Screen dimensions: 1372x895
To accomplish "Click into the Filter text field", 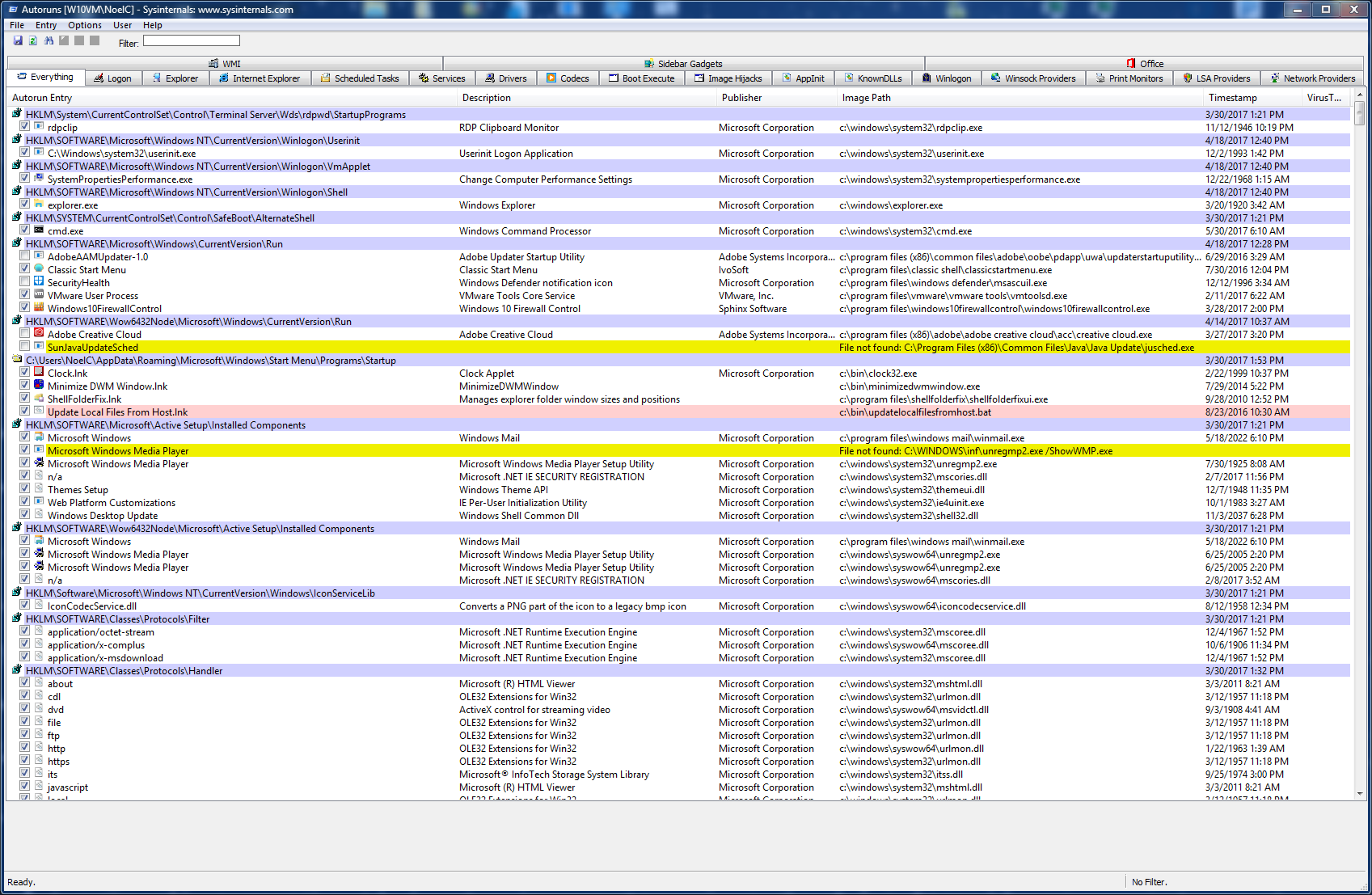I will pos(192,41).
